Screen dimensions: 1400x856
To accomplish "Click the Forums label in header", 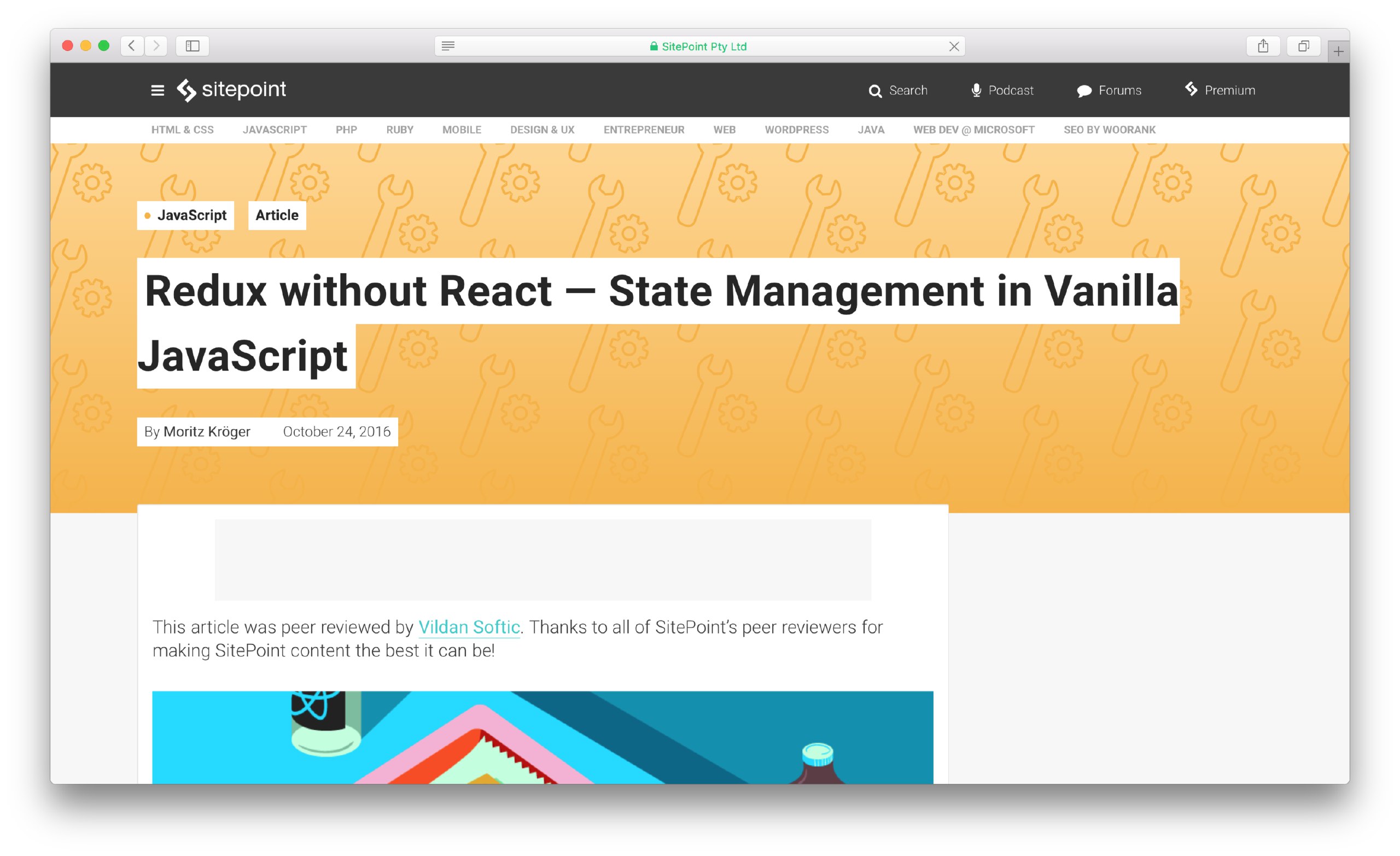I will pos(1119,90).
